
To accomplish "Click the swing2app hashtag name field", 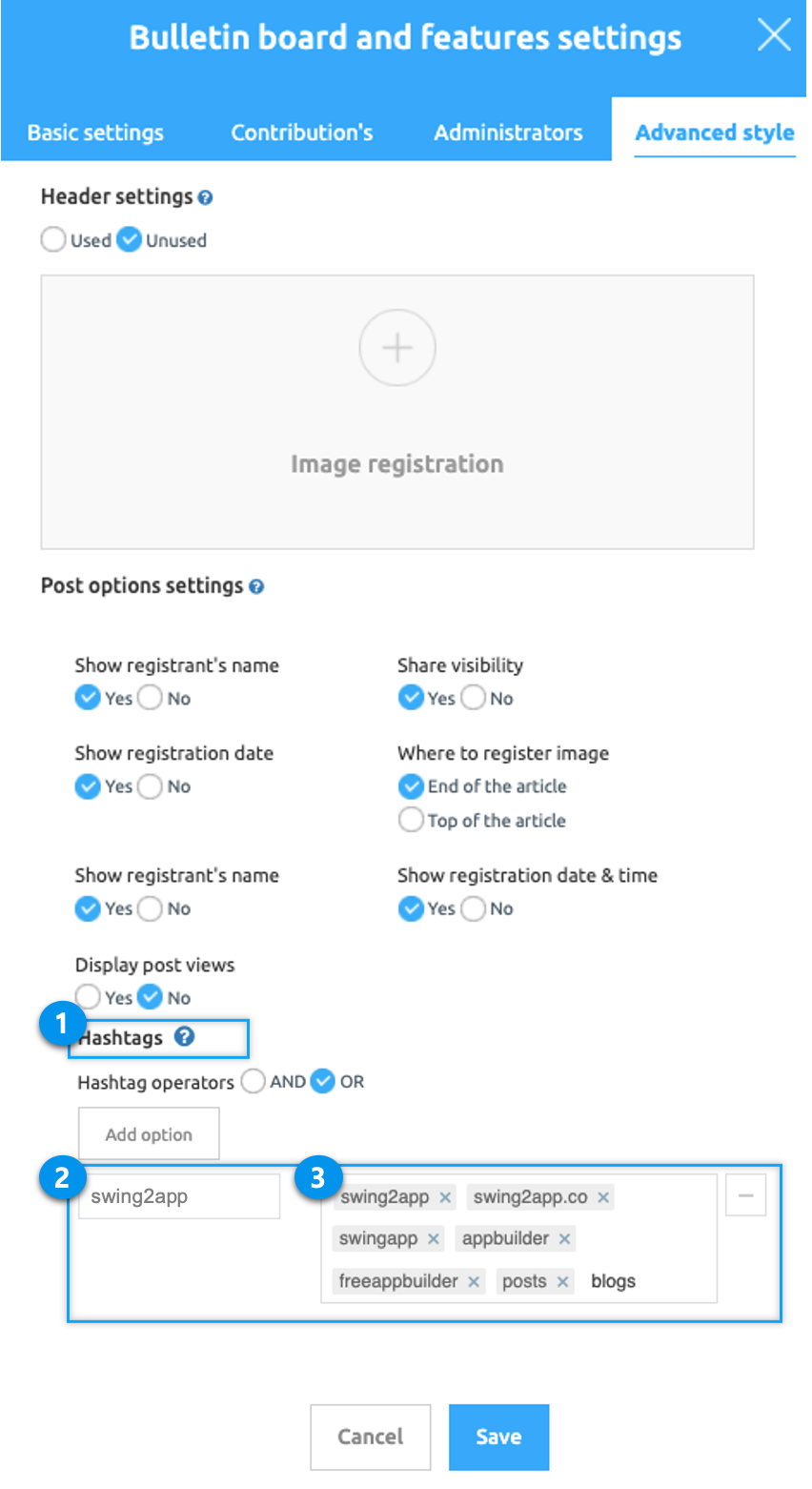I will coord(179,1196).
